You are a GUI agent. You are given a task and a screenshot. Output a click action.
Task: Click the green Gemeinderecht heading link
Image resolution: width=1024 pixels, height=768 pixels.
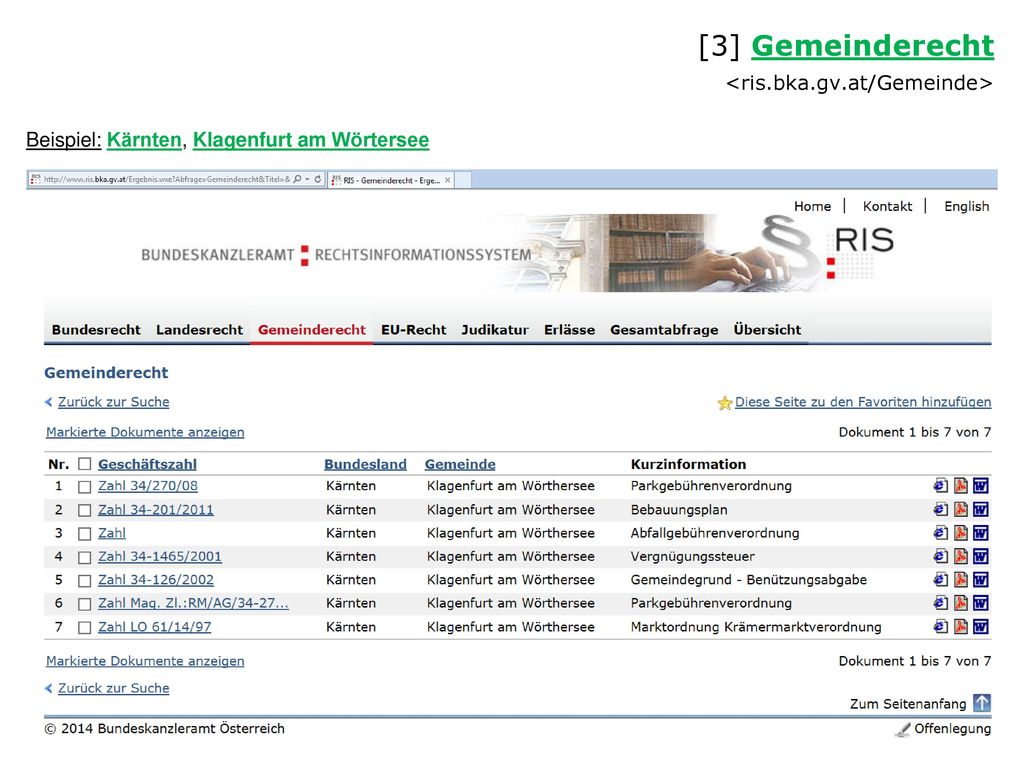tap(872, 46)
